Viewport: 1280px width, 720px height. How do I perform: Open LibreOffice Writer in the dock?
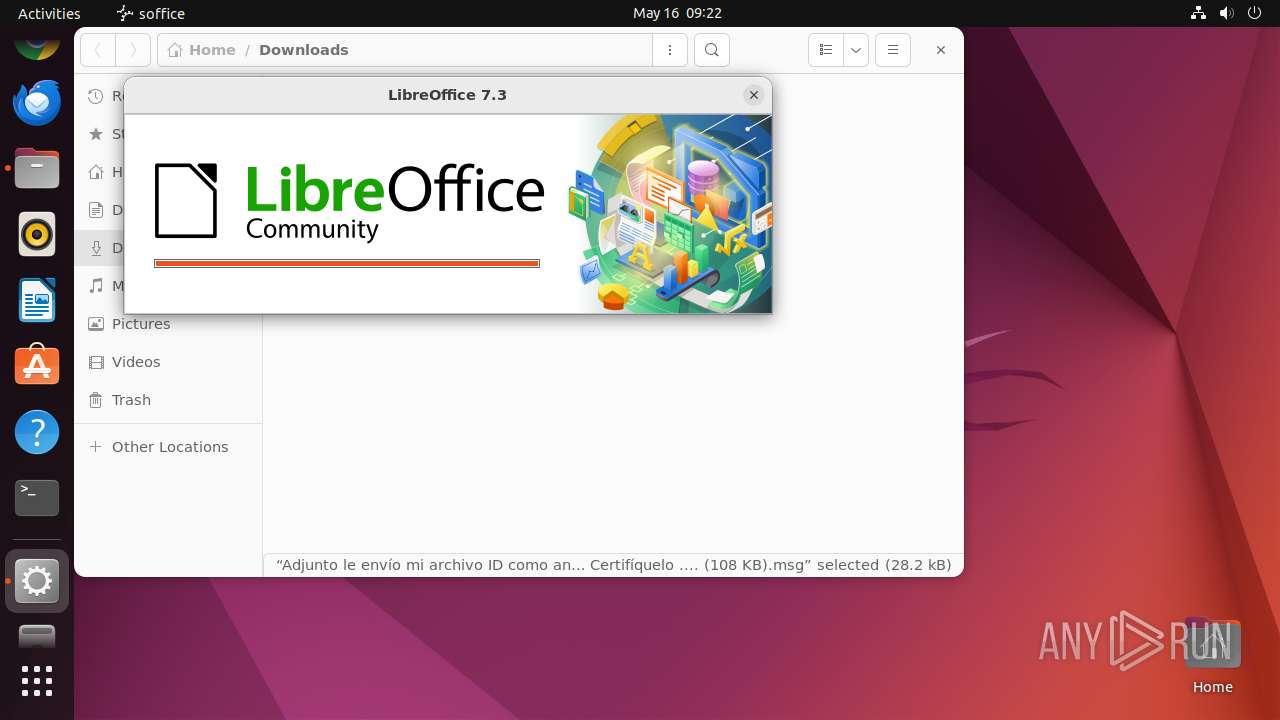click(37, 300)
